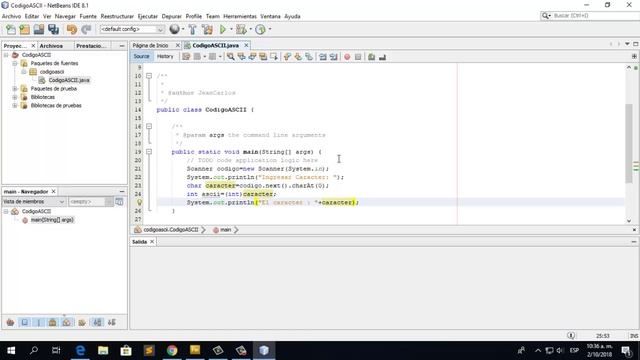Screen dimensions: 640x360
Task: Close the CodigoASCII.java editor tab
Action: tap(246, 45)
